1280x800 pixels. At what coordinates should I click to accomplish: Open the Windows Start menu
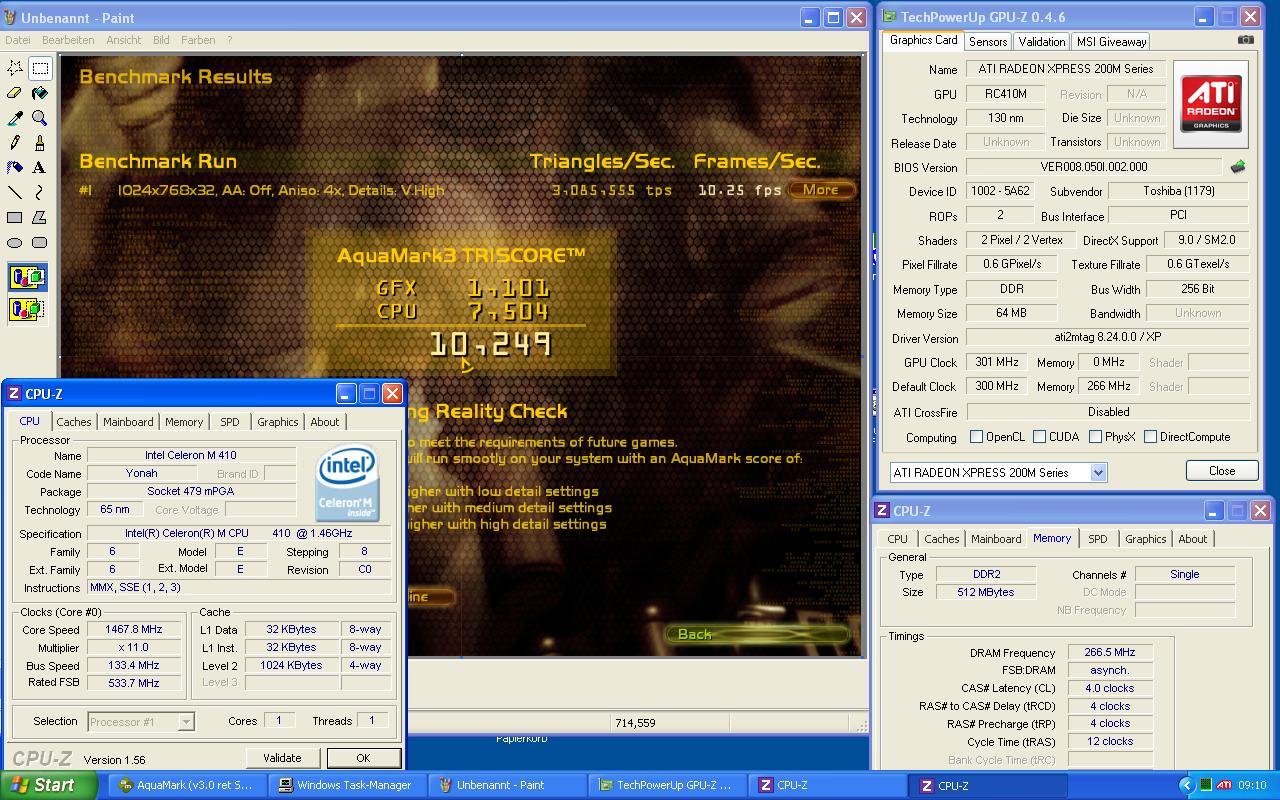pyautogui.click(x=48, y=785)
